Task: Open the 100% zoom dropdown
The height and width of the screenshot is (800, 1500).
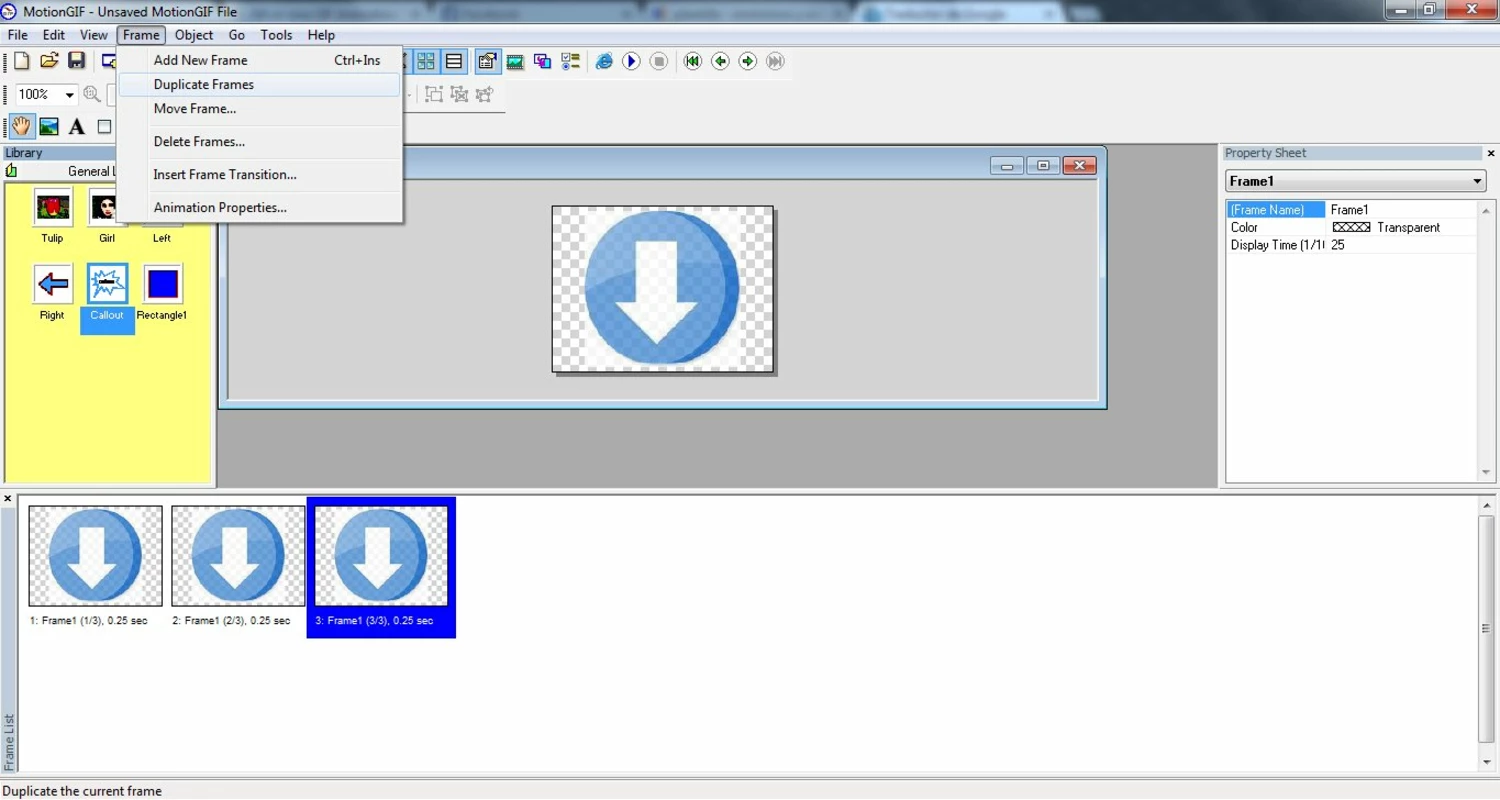Action: coord(69,95)
